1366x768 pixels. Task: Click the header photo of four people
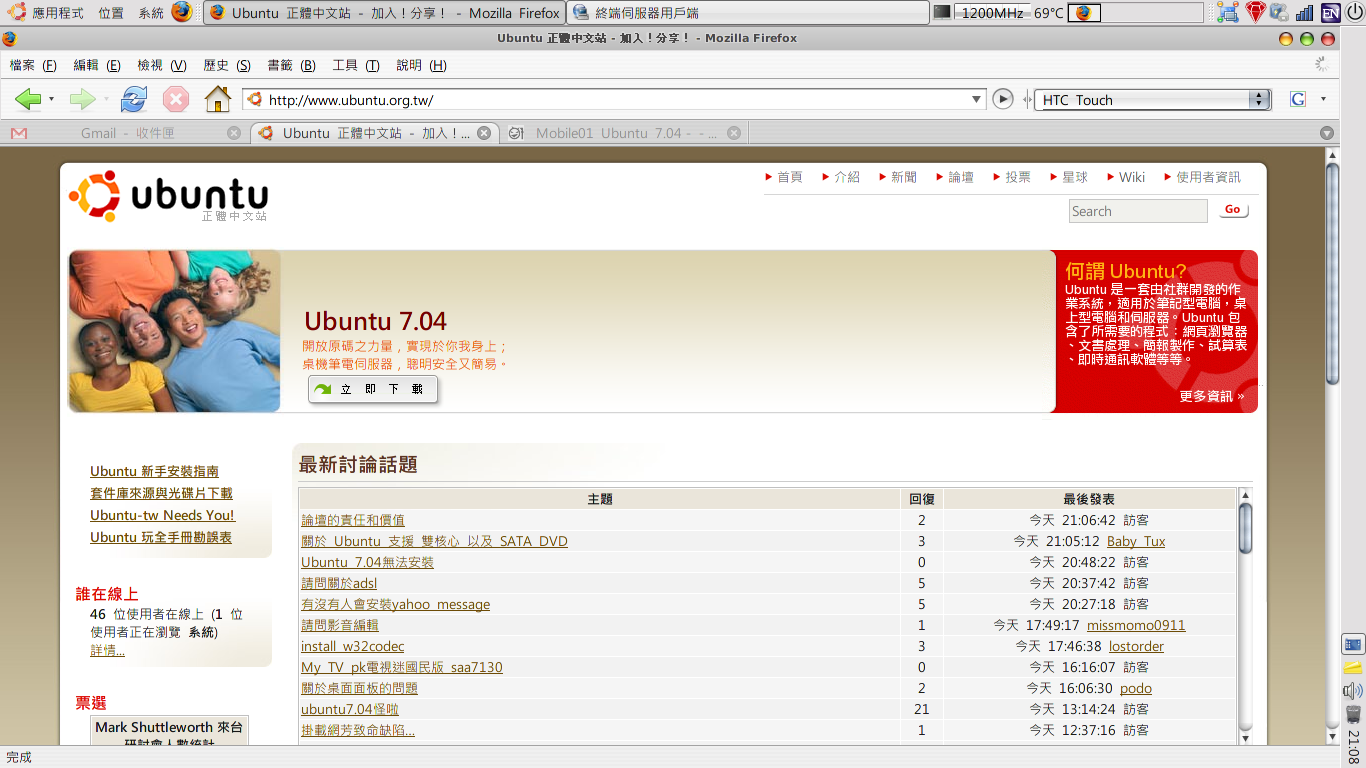(x=174, y=331)
